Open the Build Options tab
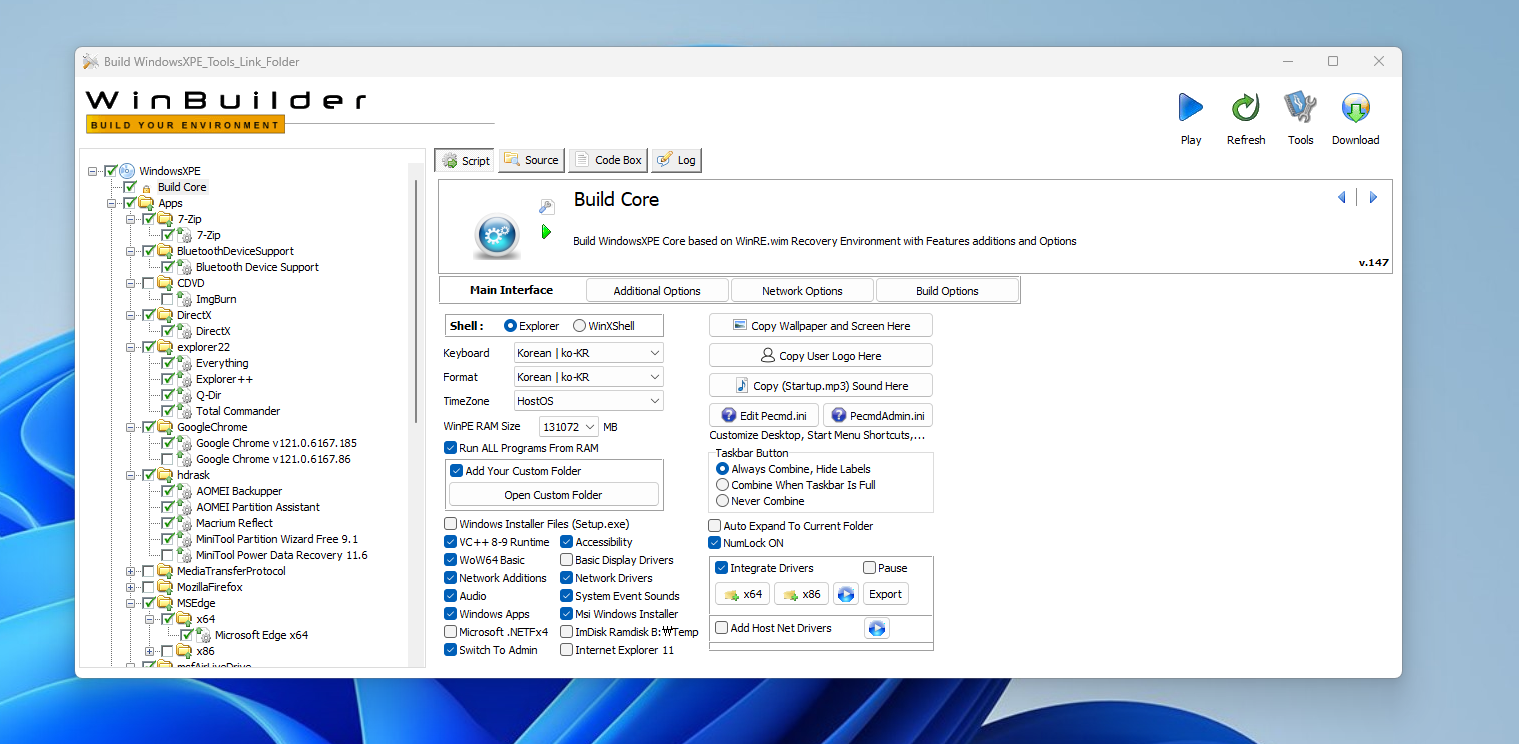 pos(947,291)
